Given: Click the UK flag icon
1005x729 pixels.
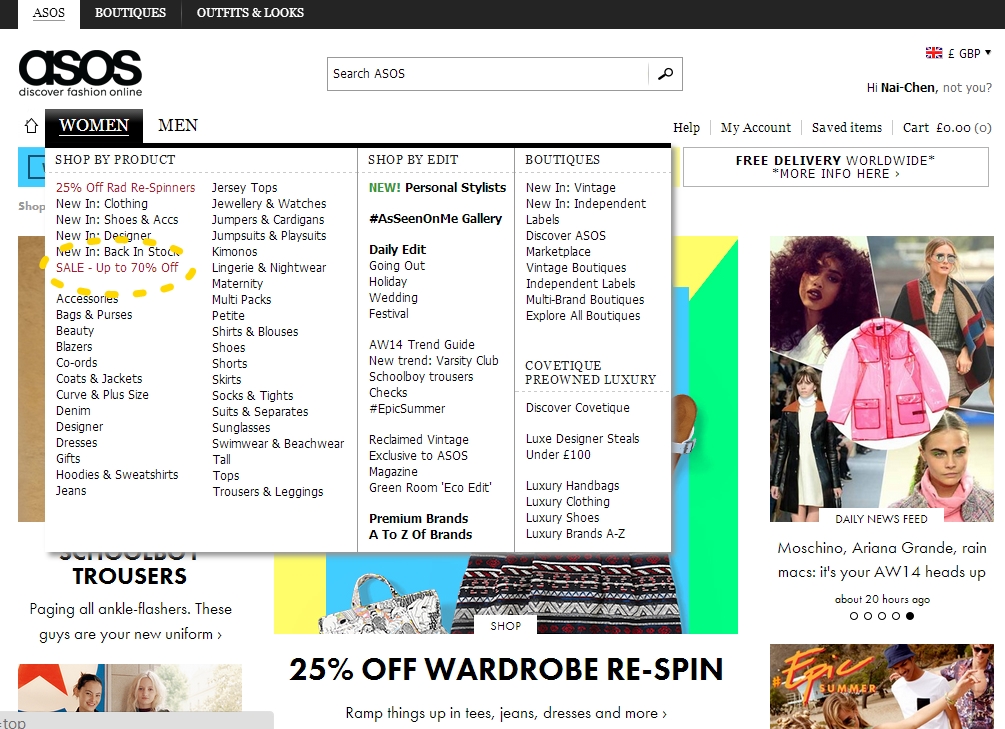Looking at the screenshot, I should tap(933, 53).
